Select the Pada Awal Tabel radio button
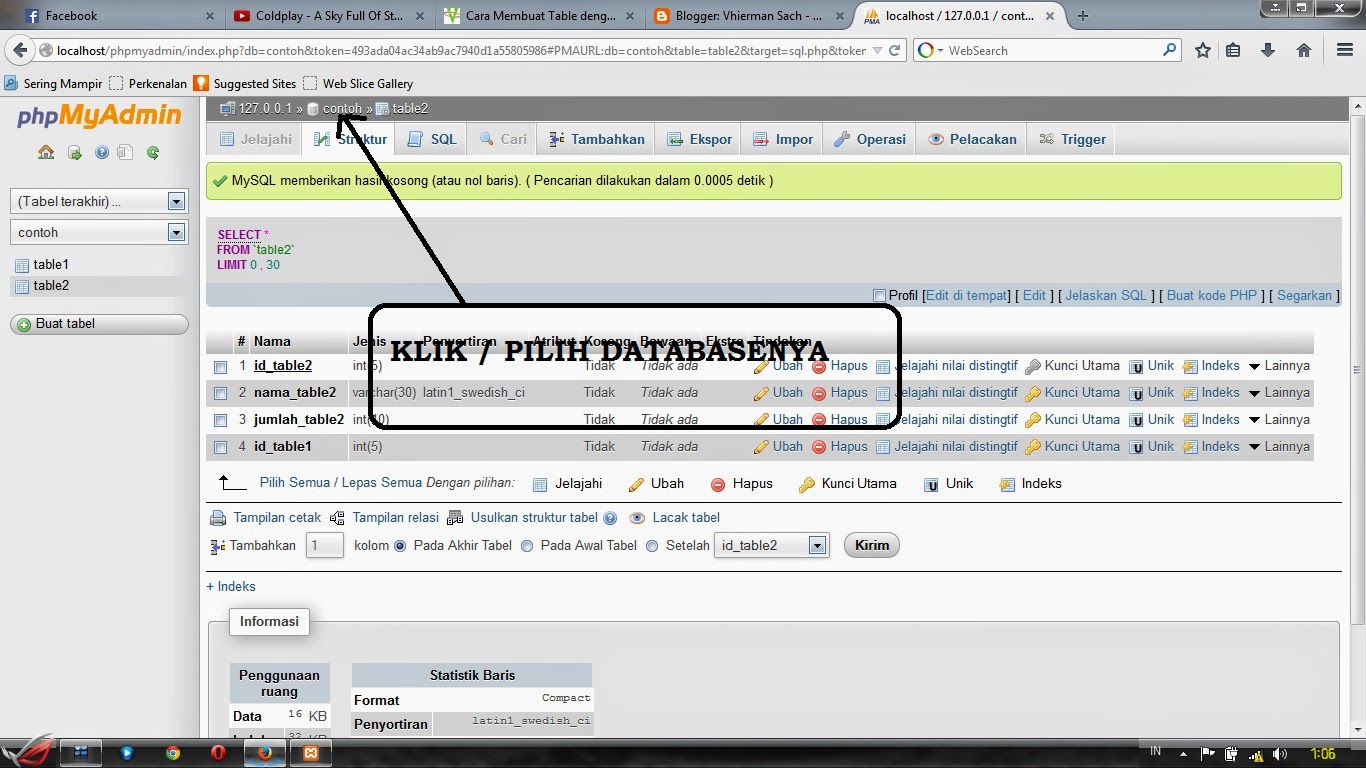The width and height of the screenshot is (1366, 768). coord(528,545)
